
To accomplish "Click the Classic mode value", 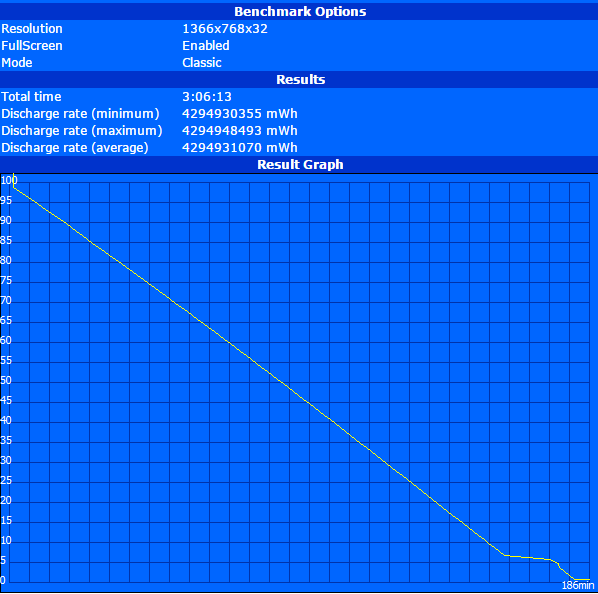I will click(x=202, y=63).
